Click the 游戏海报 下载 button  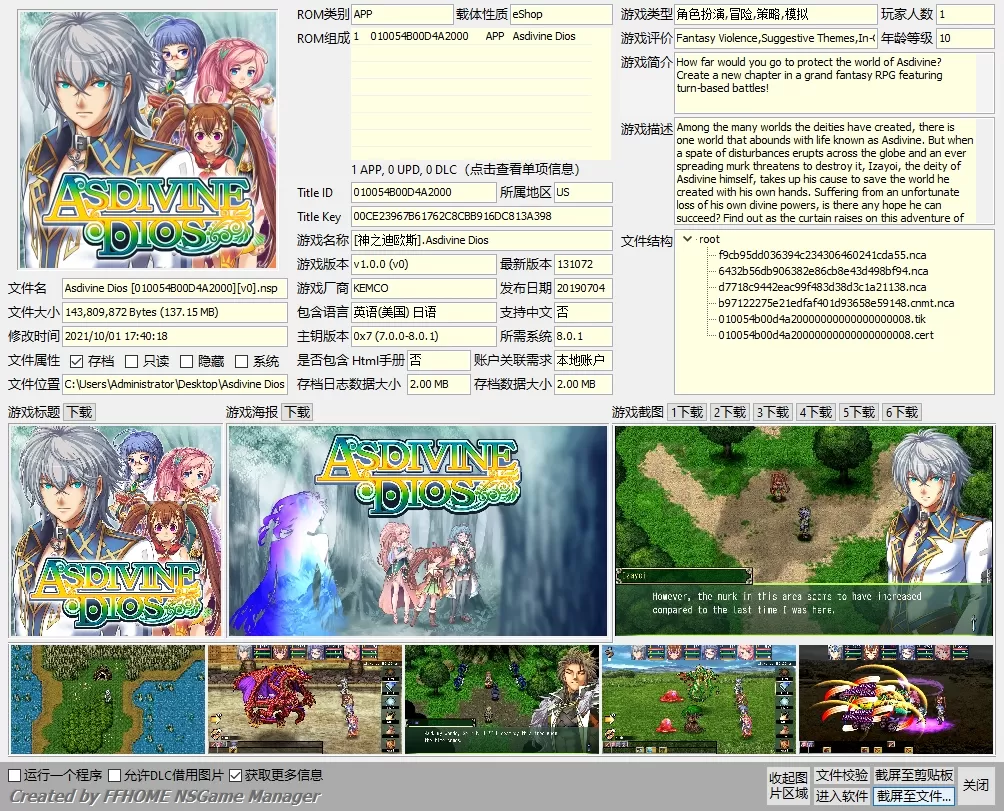(298, 412)
